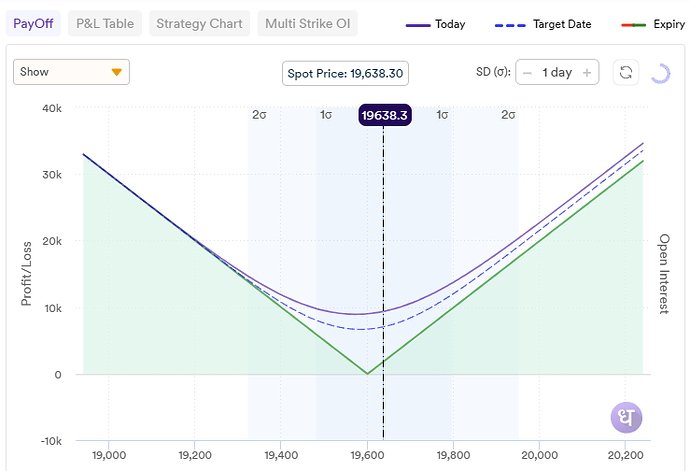Click the 1 day SD value
This screenshot has width=690, height=471.
tap(557, 72)
